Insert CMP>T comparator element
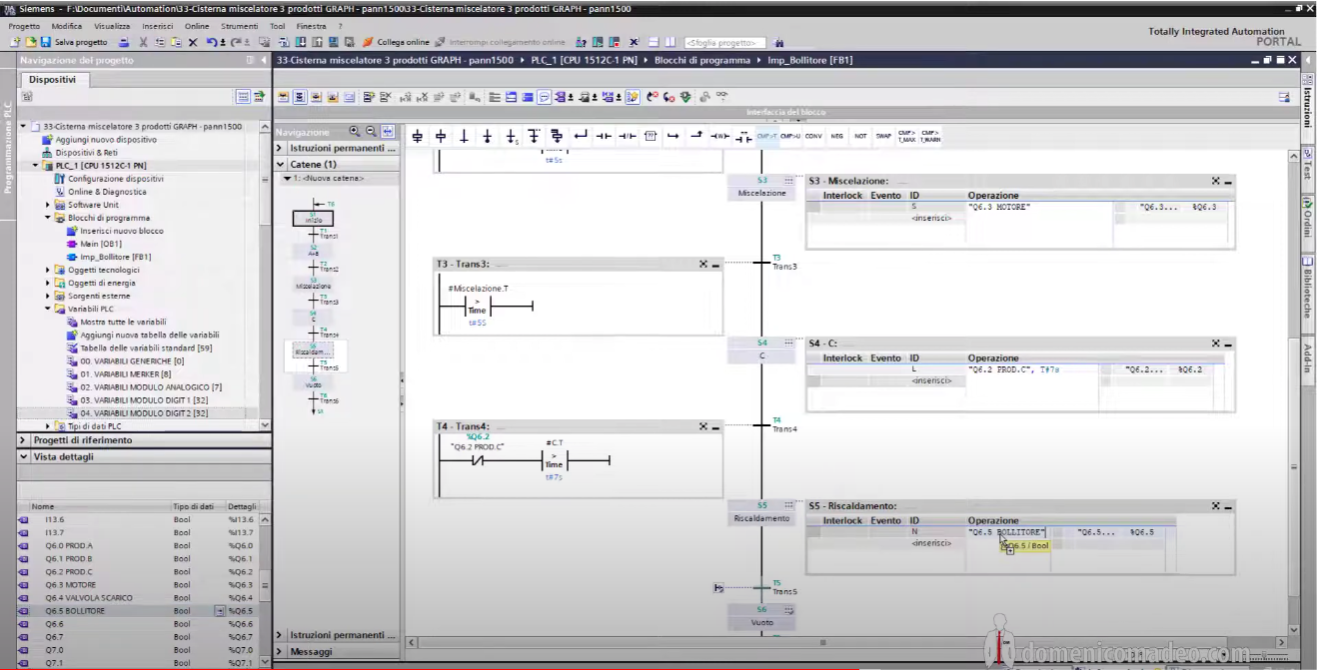The height and width of the screenshot is (670, 1317). [767, 136]
